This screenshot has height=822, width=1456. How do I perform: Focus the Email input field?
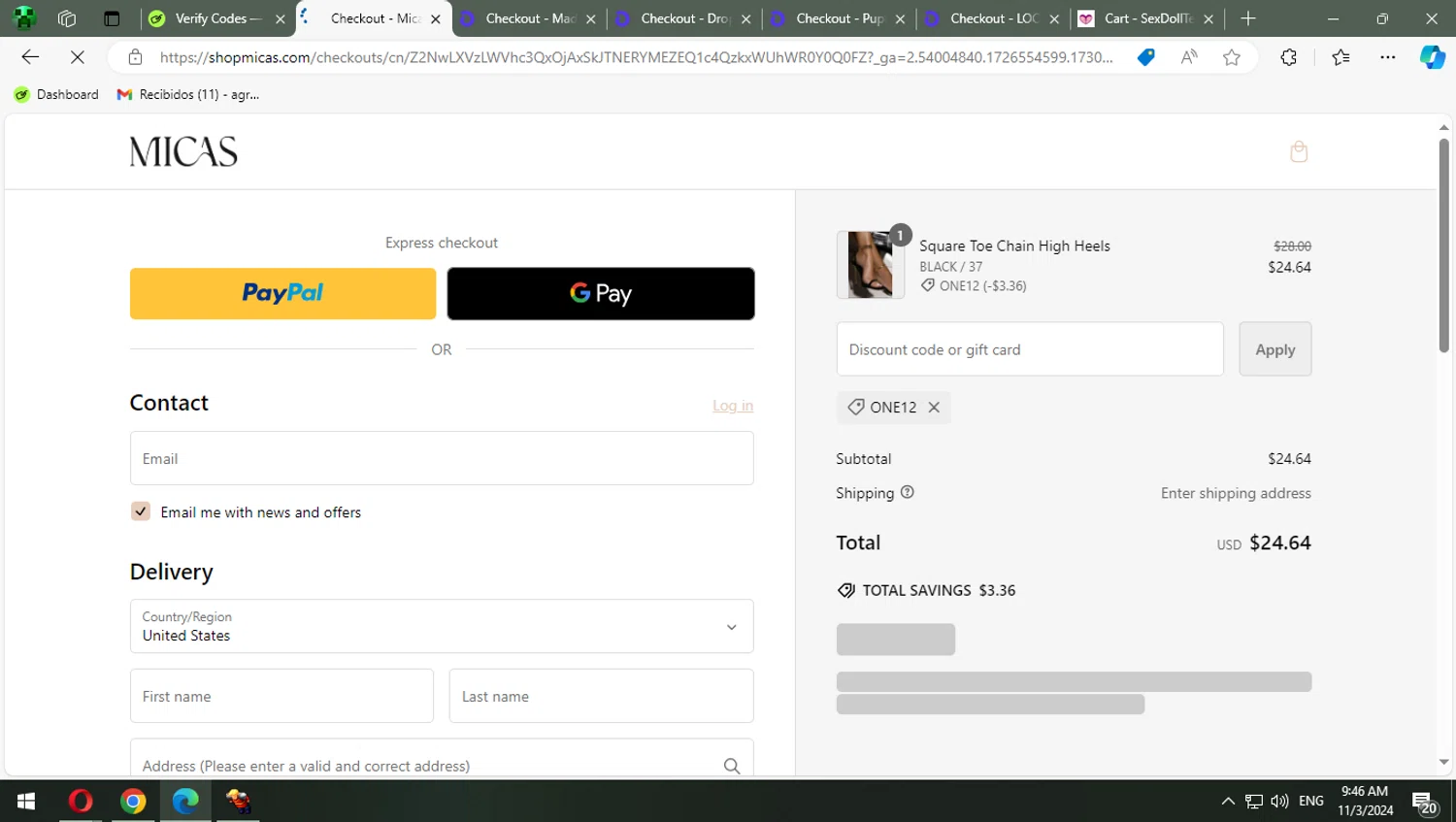(442, 458)
